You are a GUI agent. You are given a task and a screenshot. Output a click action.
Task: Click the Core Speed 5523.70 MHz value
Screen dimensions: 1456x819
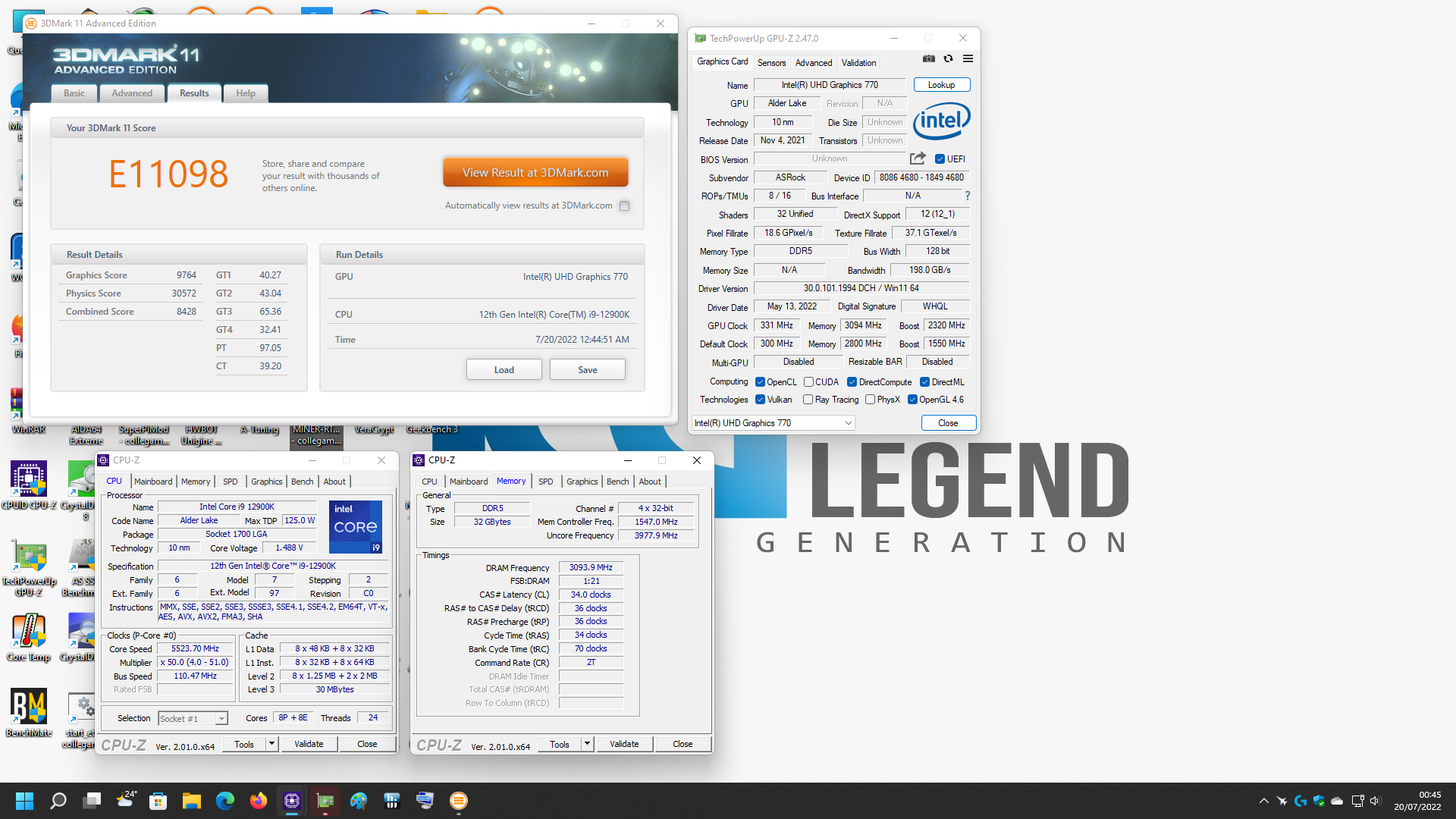point(195,649)
